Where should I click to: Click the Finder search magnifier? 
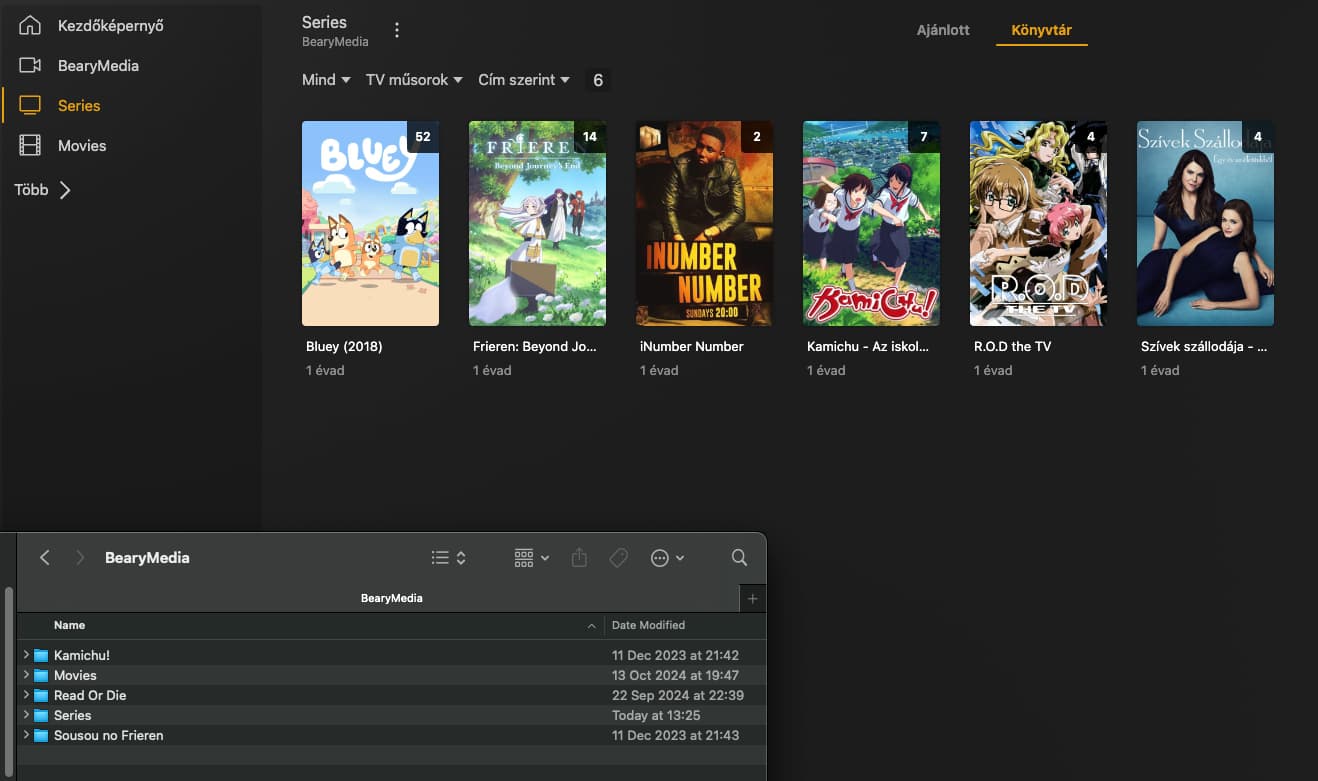(x=739, y=558)
